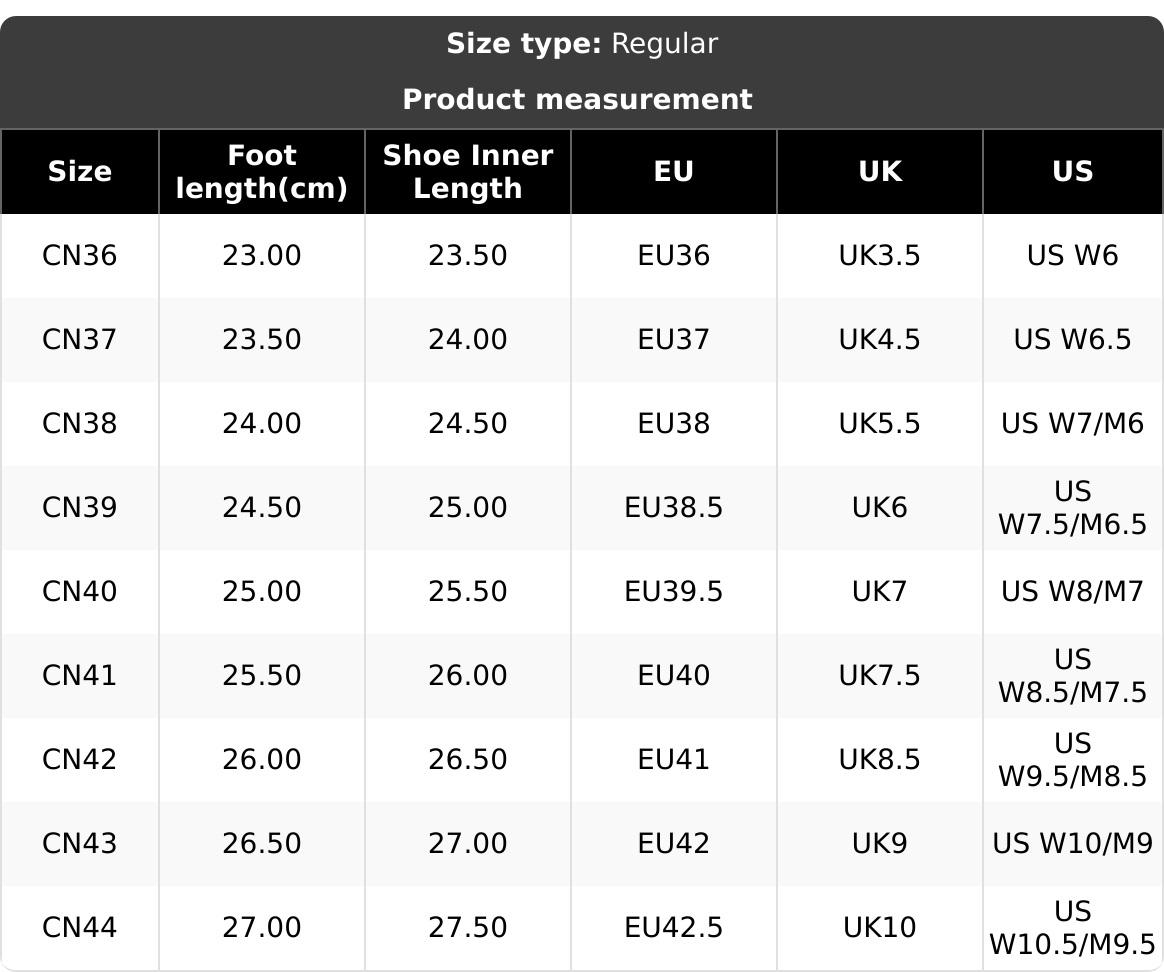
Task: Click the US W10/M9 cell
Action: coord(1073,844)
